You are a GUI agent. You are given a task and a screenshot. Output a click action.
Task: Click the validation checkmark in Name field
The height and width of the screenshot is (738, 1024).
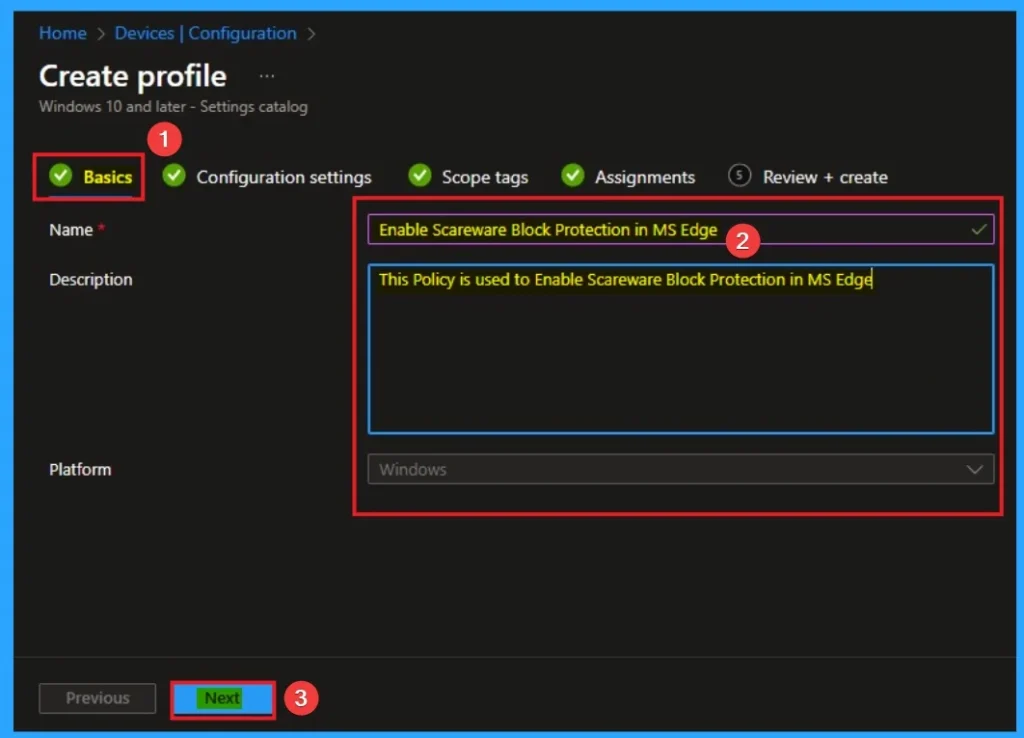(978, 229)
